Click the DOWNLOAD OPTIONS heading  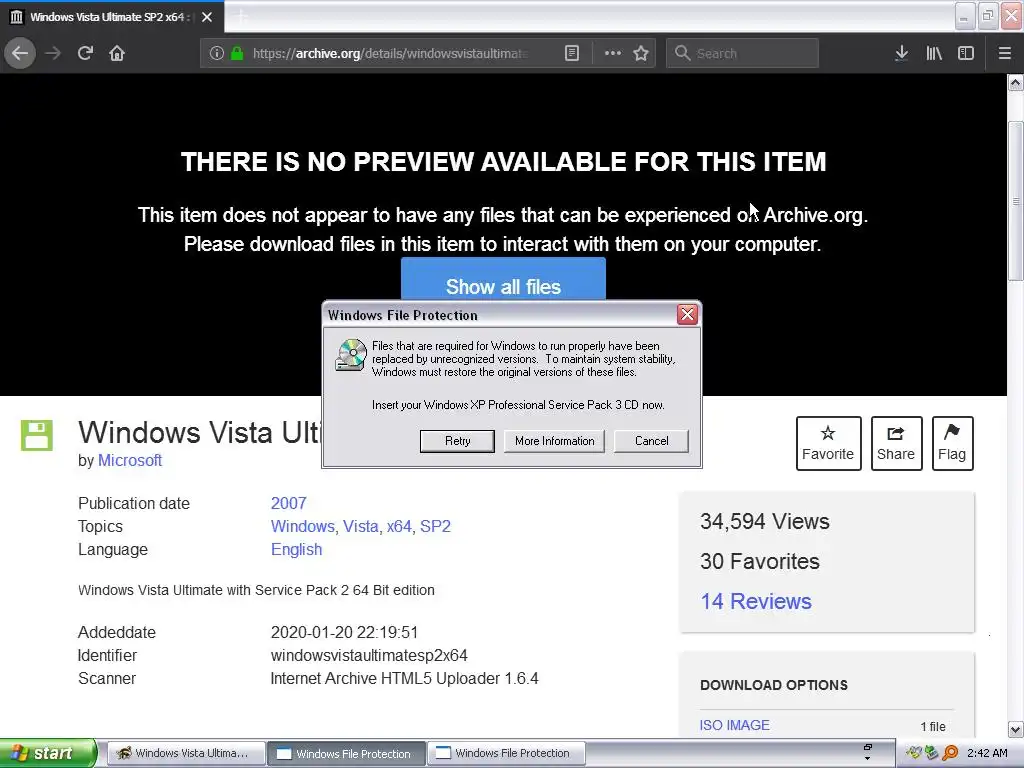click(x=774, y=685)
